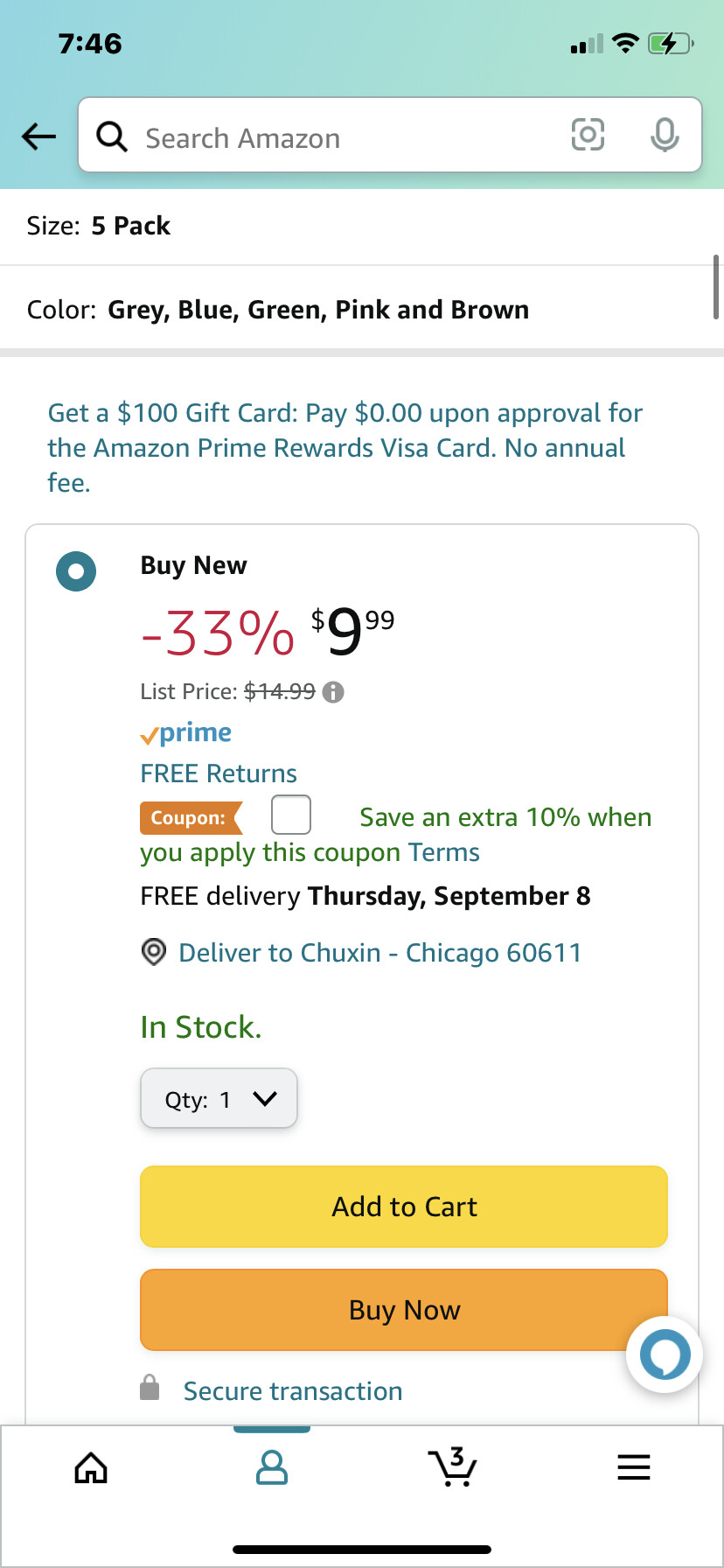Open the hamburger menu icon

(633, 1467)
